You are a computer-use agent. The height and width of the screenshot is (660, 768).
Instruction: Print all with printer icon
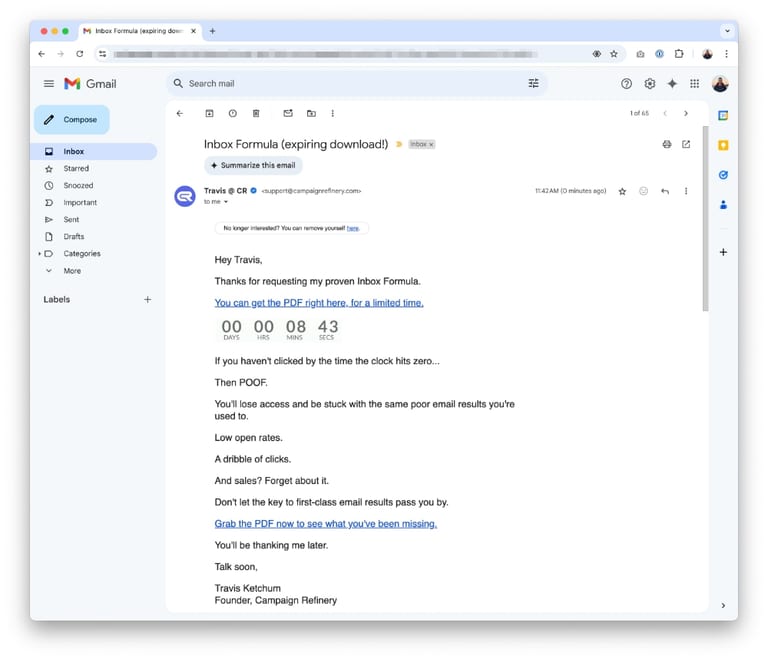click(667, 144)
